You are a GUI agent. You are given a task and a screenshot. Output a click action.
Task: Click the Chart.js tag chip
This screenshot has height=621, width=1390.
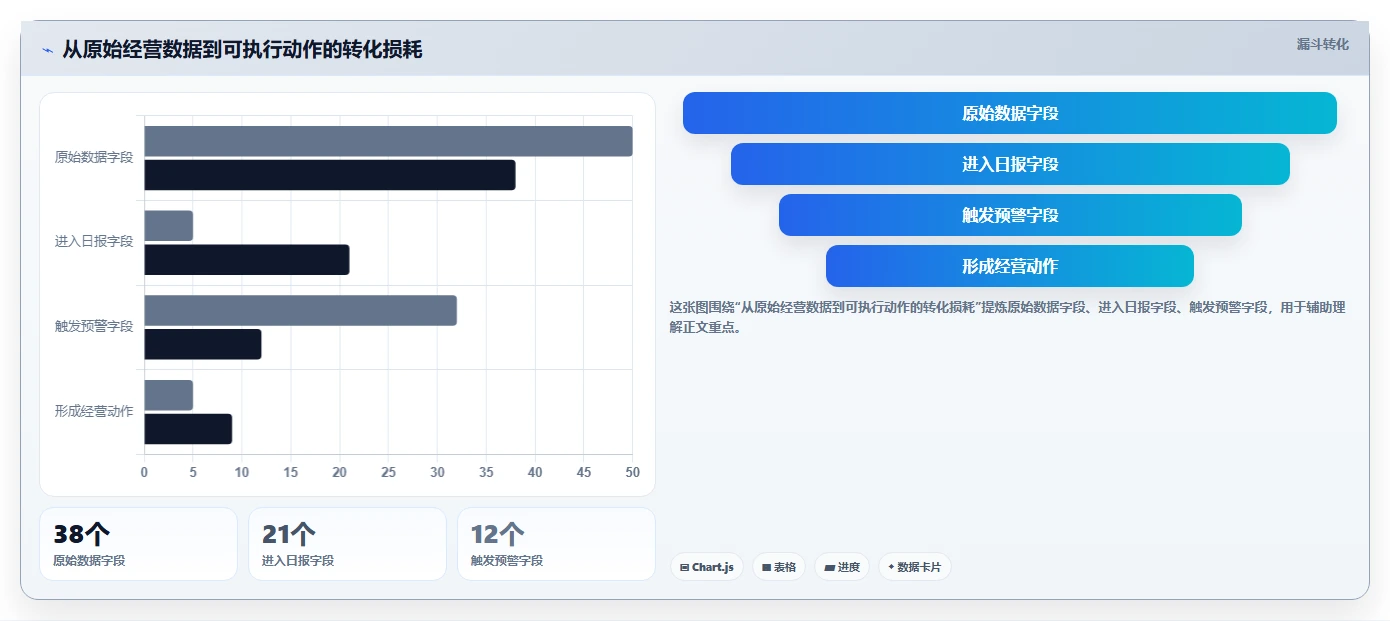point(706,567)
